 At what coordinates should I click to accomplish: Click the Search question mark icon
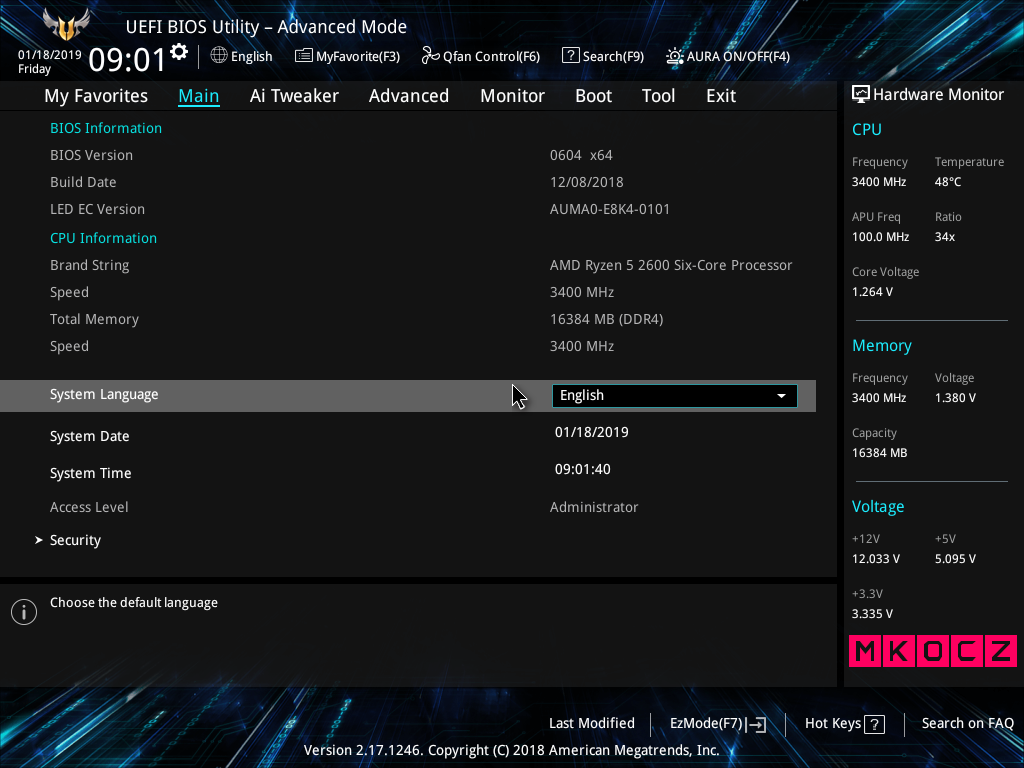click(570, 56)
